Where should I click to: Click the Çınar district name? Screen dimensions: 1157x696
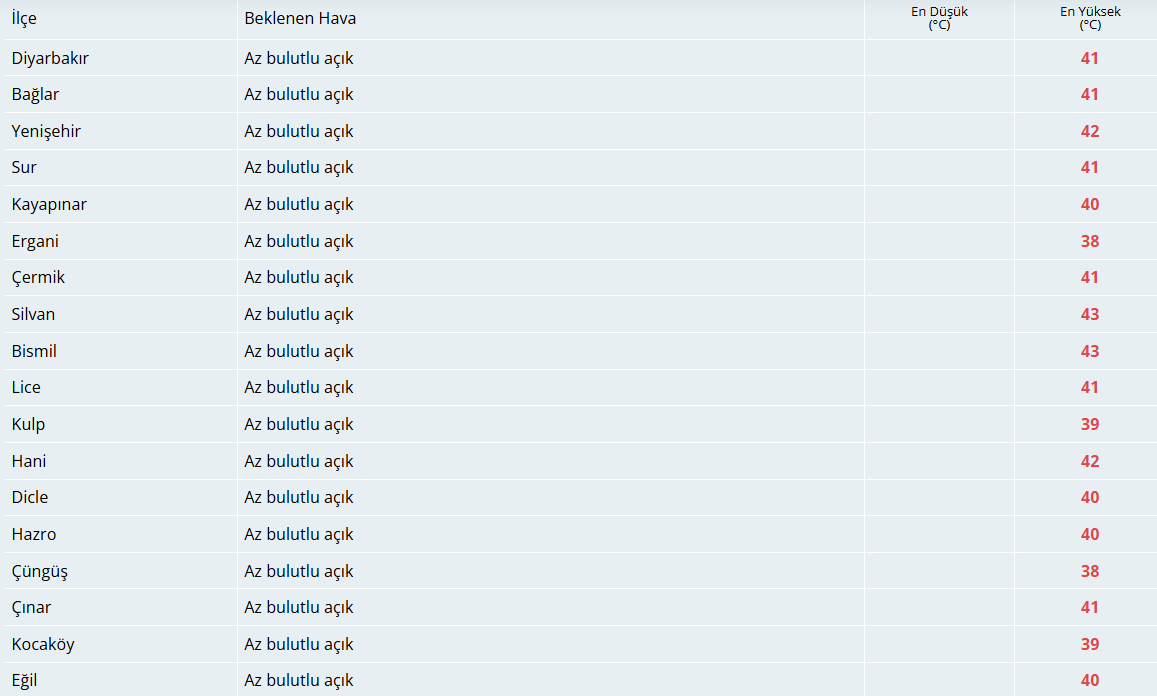click(32, 607)
